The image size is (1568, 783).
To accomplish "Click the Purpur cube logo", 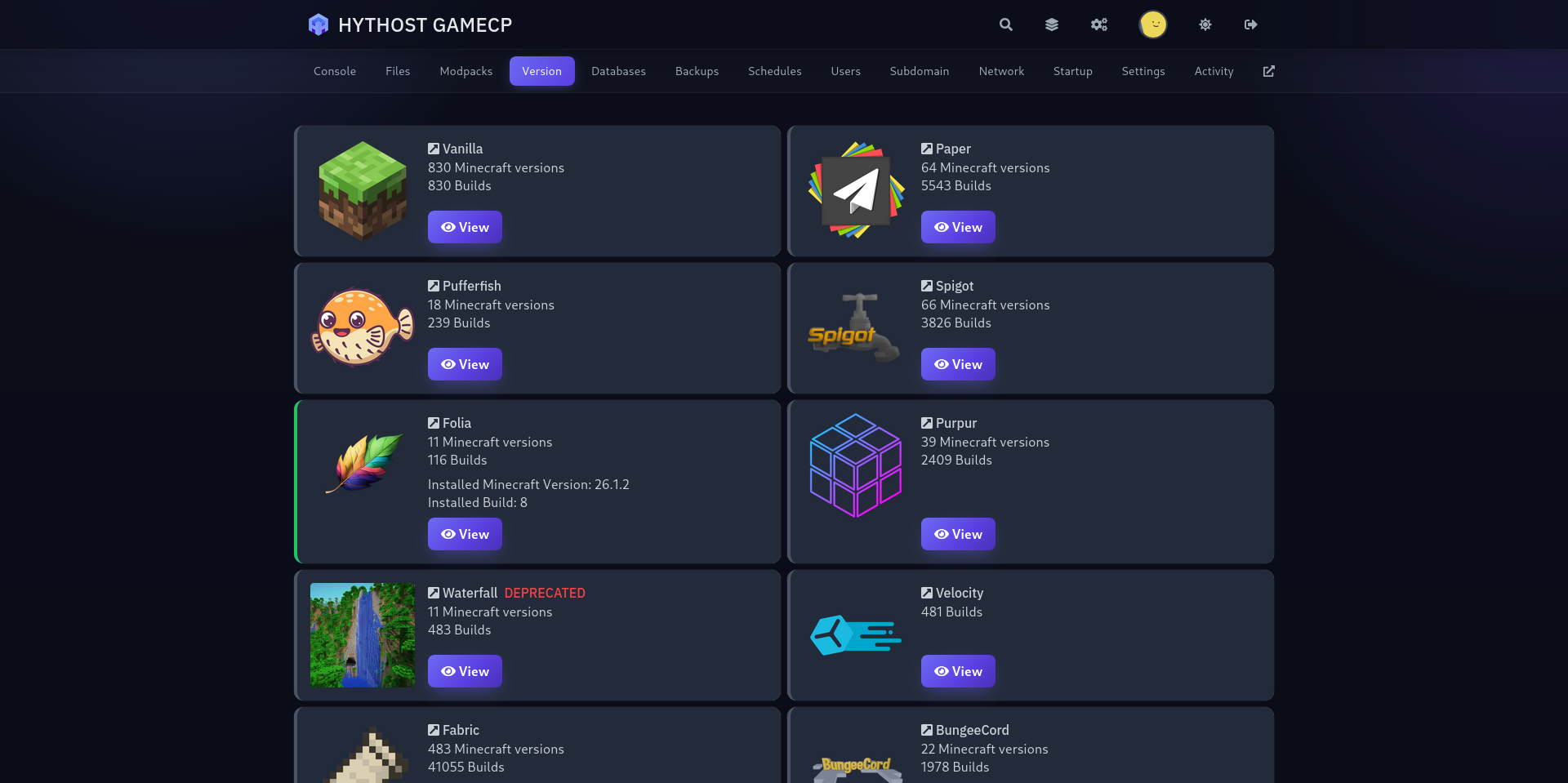I will [856, 465].
